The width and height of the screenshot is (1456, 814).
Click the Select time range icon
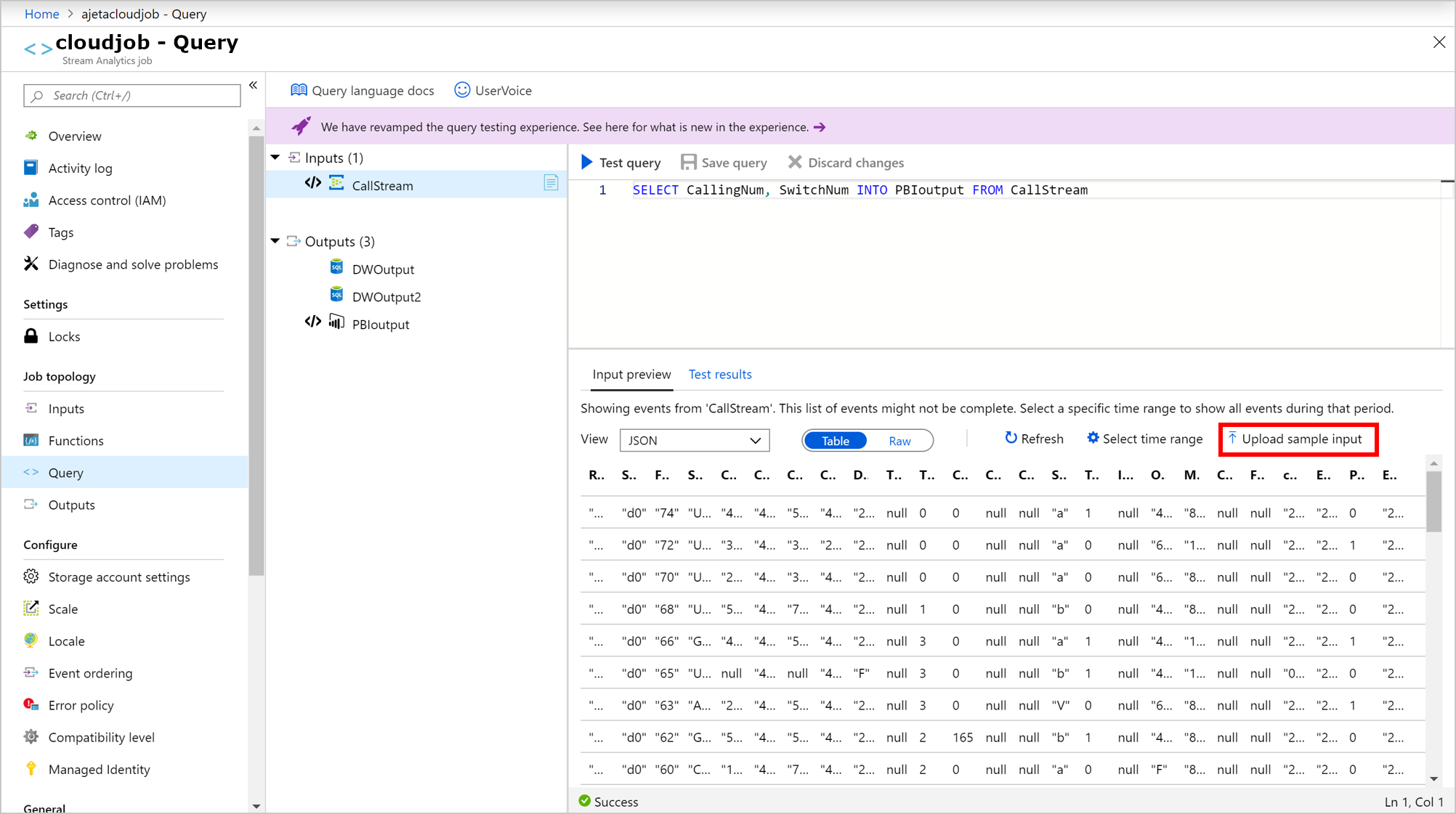(1092, 439)
